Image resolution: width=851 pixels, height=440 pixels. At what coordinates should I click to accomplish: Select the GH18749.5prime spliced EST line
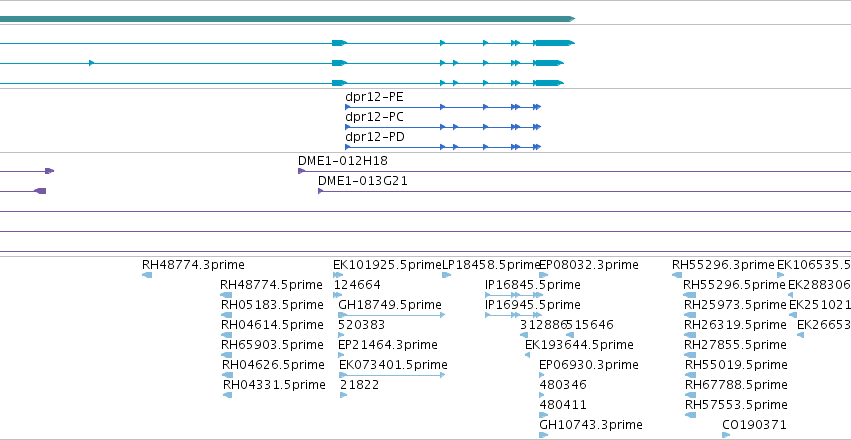click(391, 315)
